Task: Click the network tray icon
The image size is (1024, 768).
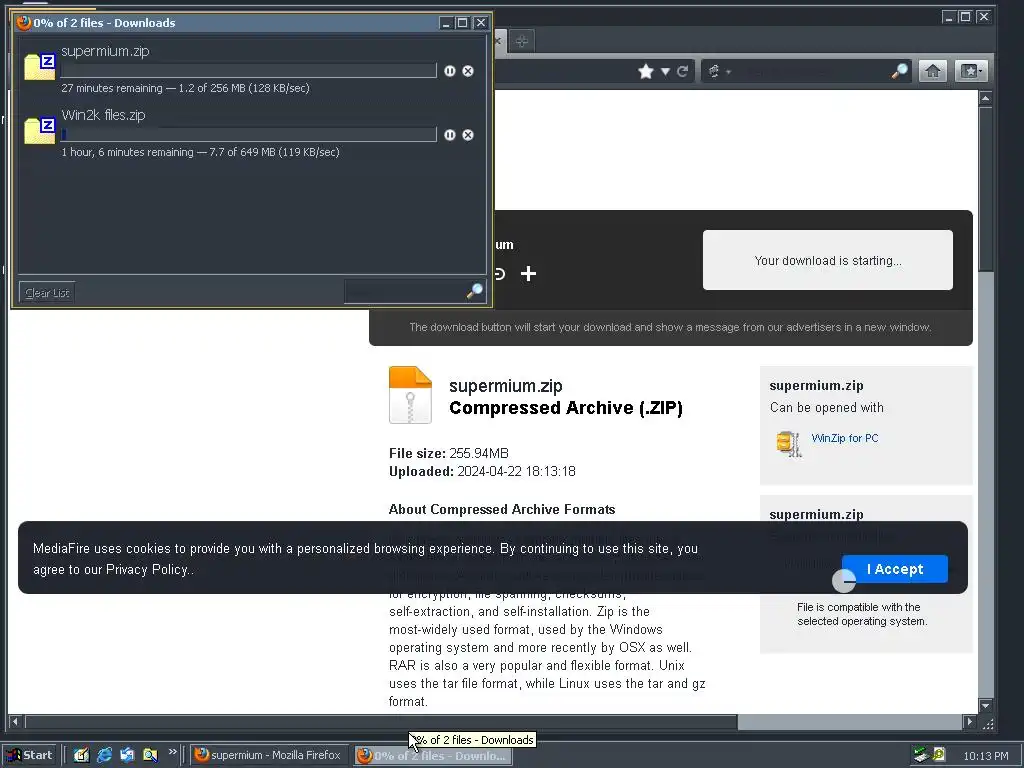Action: [x=921, y=755]
